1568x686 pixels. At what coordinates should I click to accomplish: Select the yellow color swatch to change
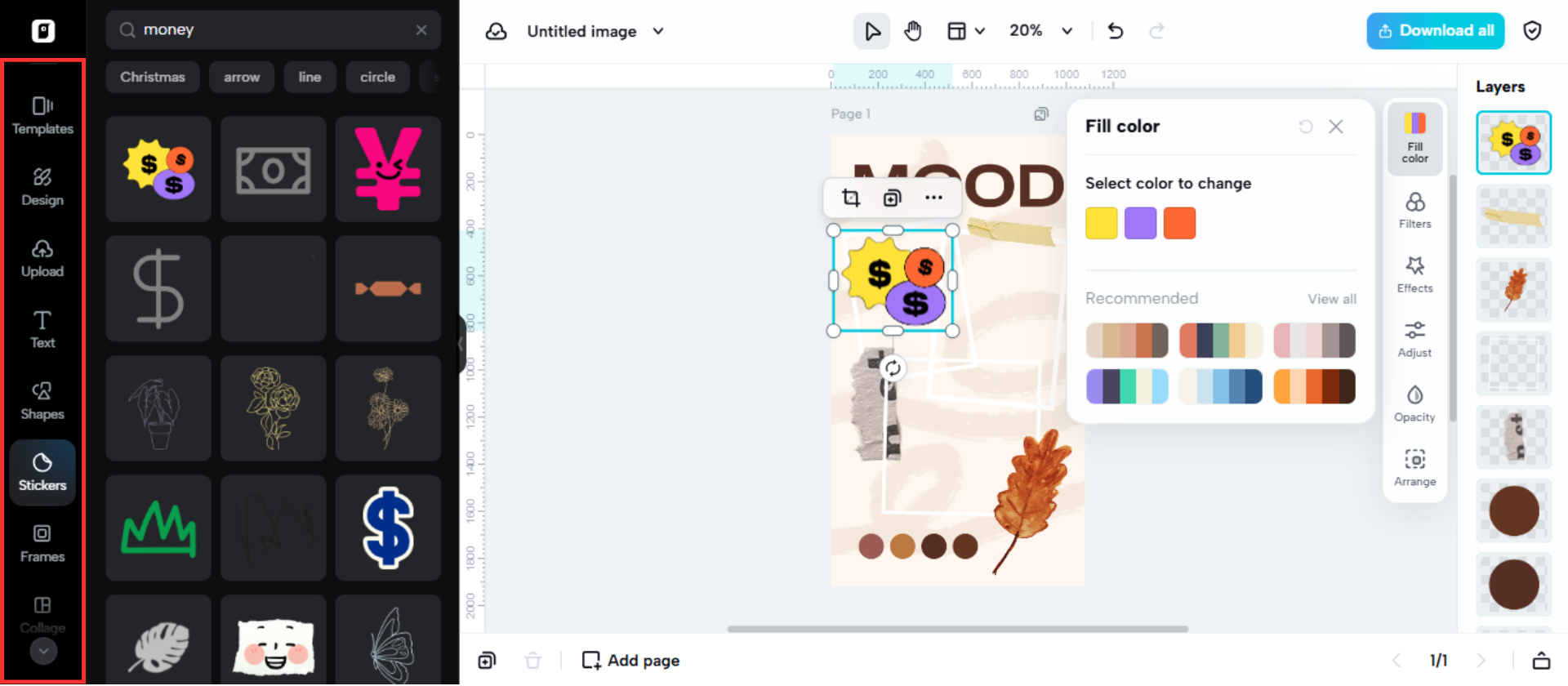click(x=1102, y=223)
